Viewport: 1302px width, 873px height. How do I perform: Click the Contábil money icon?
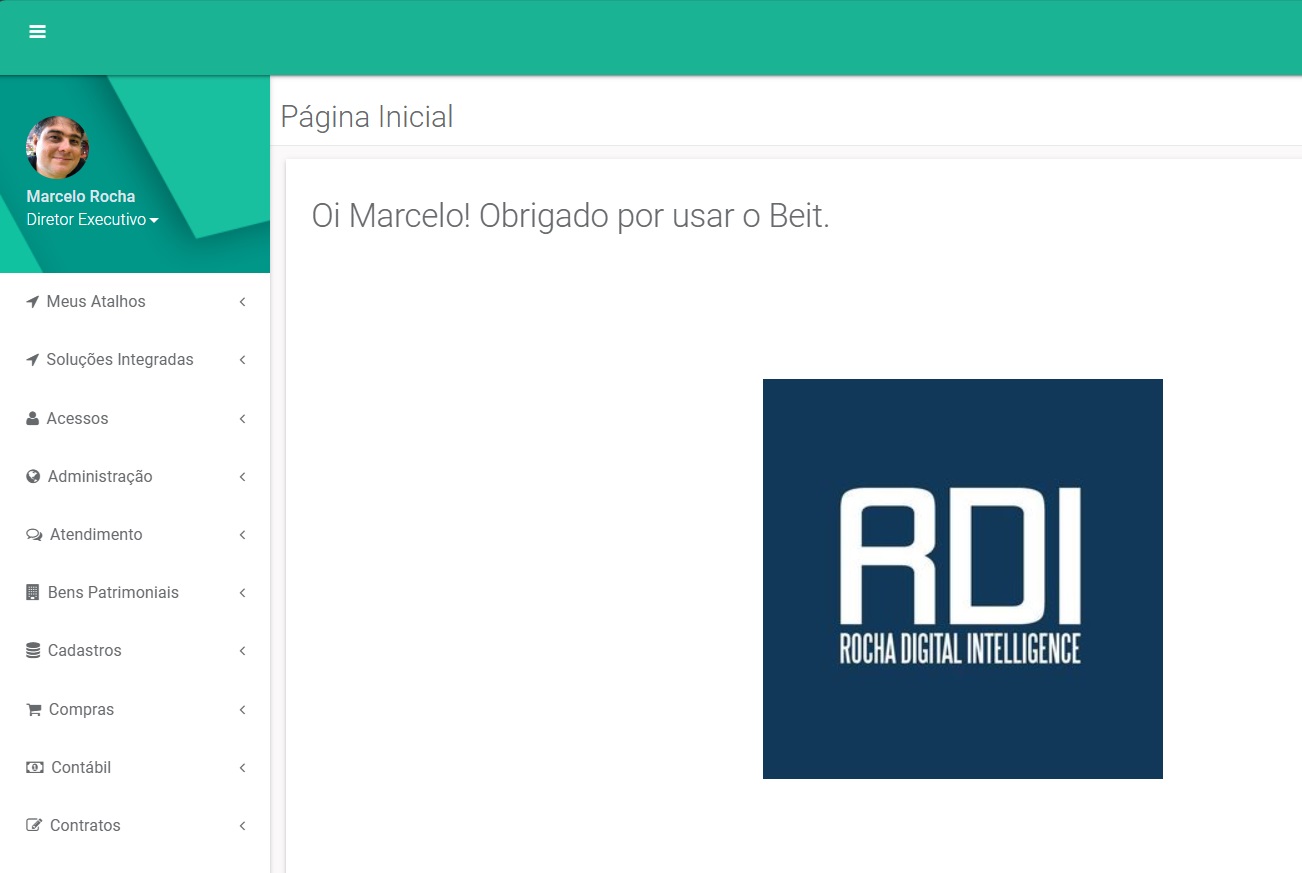pos(34,767)
